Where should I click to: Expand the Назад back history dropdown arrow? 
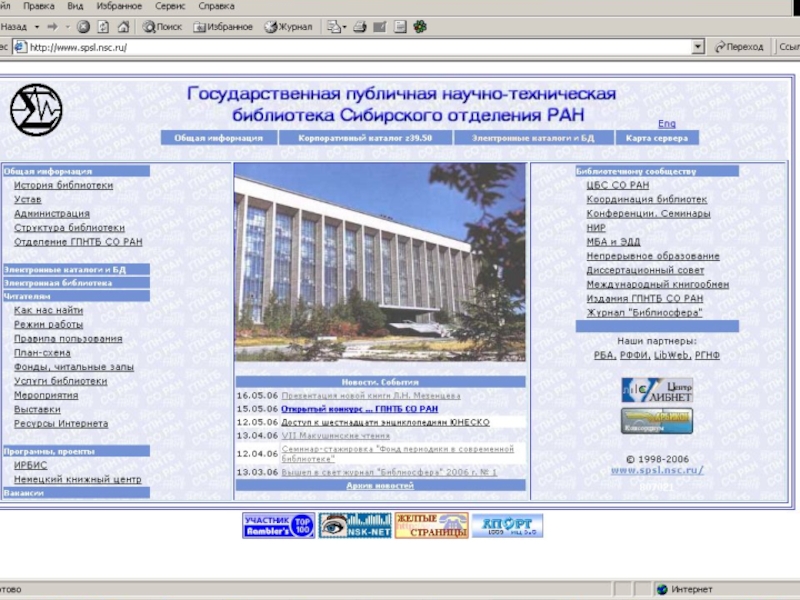[x=37, y=27]
